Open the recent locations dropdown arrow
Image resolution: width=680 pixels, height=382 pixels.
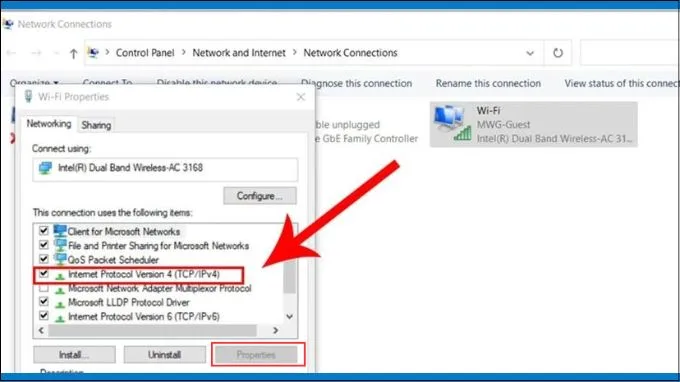tap(56, 53)
